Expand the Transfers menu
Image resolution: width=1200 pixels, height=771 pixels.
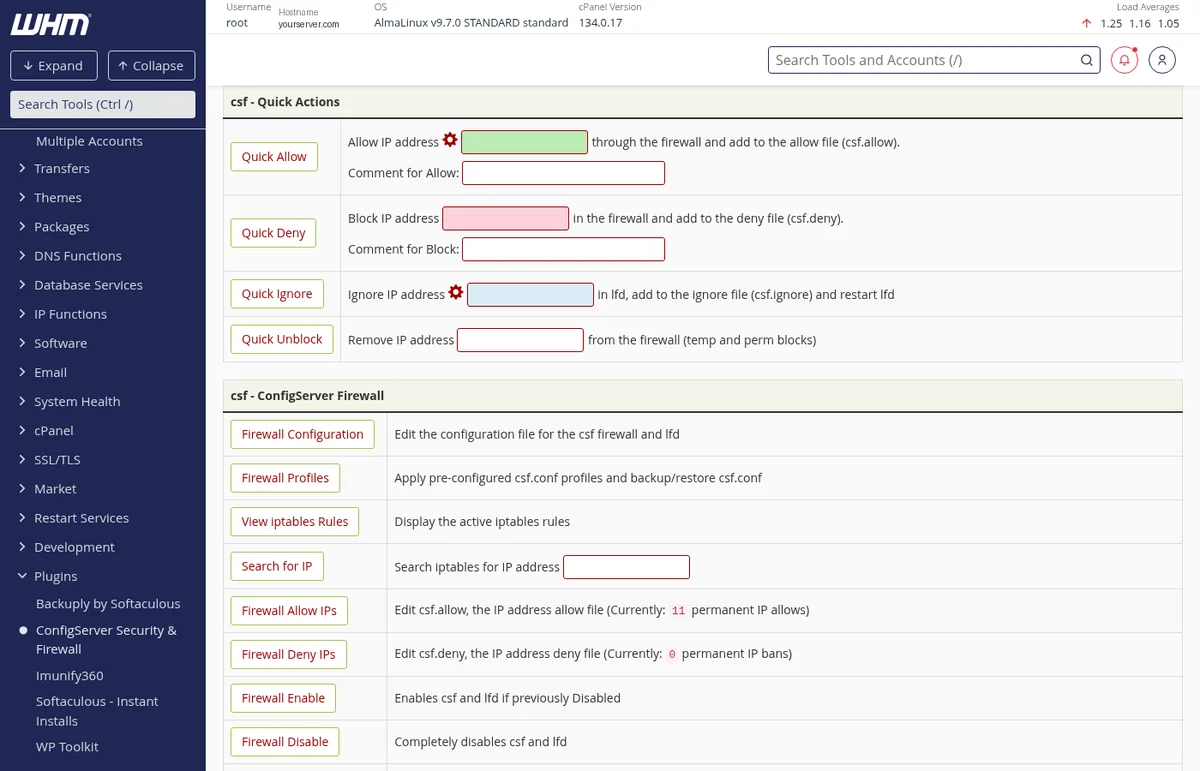62,168
